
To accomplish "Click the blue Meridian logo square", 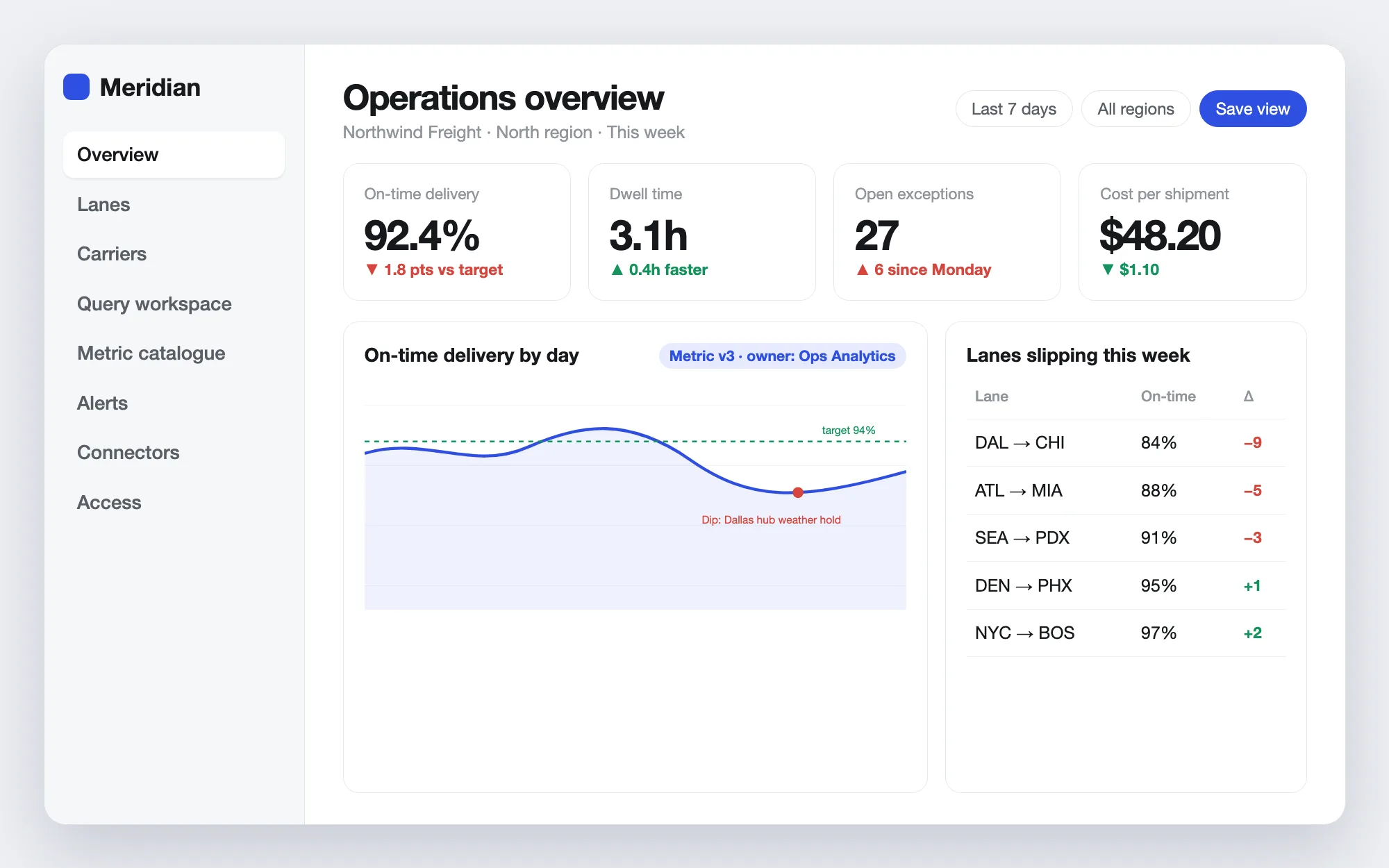I will tap(76, 87).
